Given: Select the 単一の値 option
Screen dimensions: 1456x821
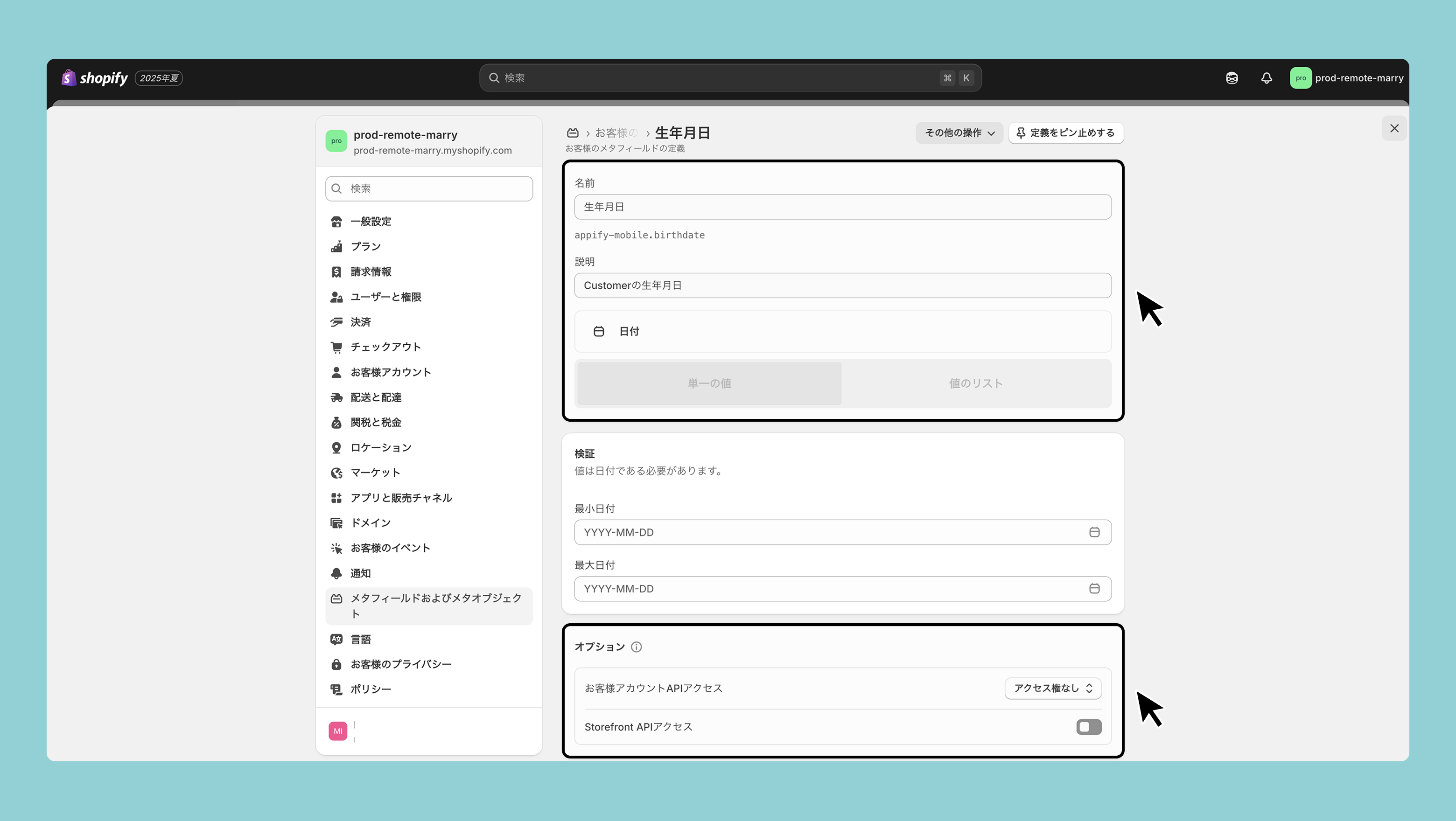Looking at the screenshot, I should (x=709, y=383).
